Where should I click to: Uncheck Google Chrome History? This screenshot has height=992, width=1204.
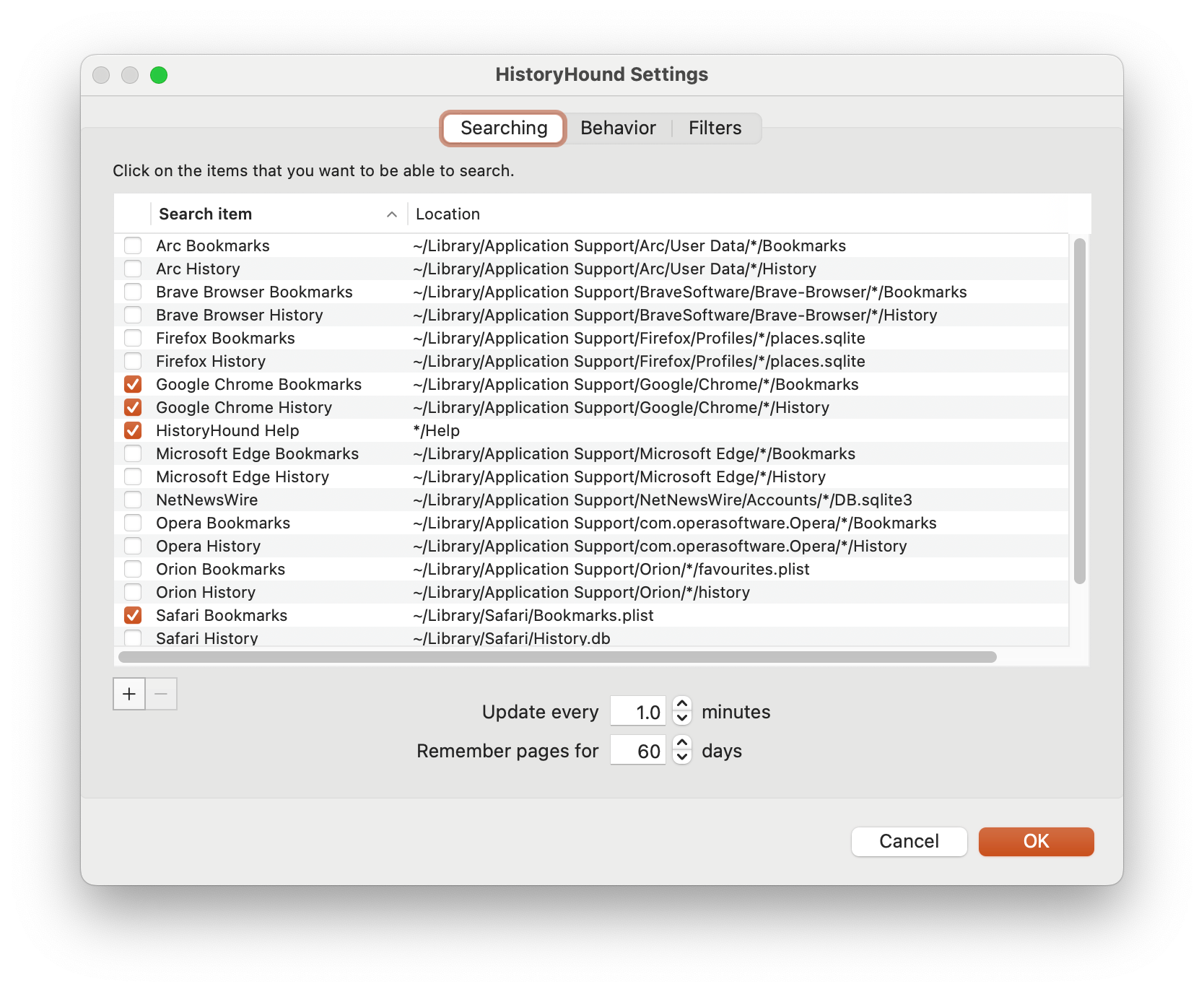(x=133, y=407)
